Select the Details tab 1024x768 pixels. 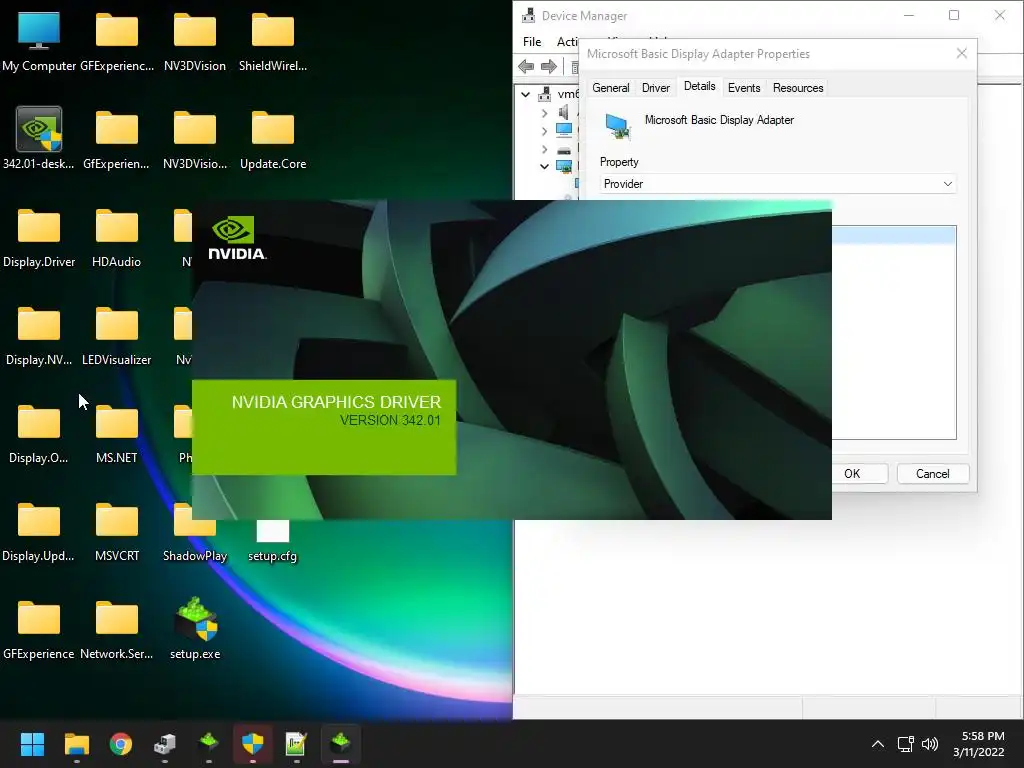699,86
